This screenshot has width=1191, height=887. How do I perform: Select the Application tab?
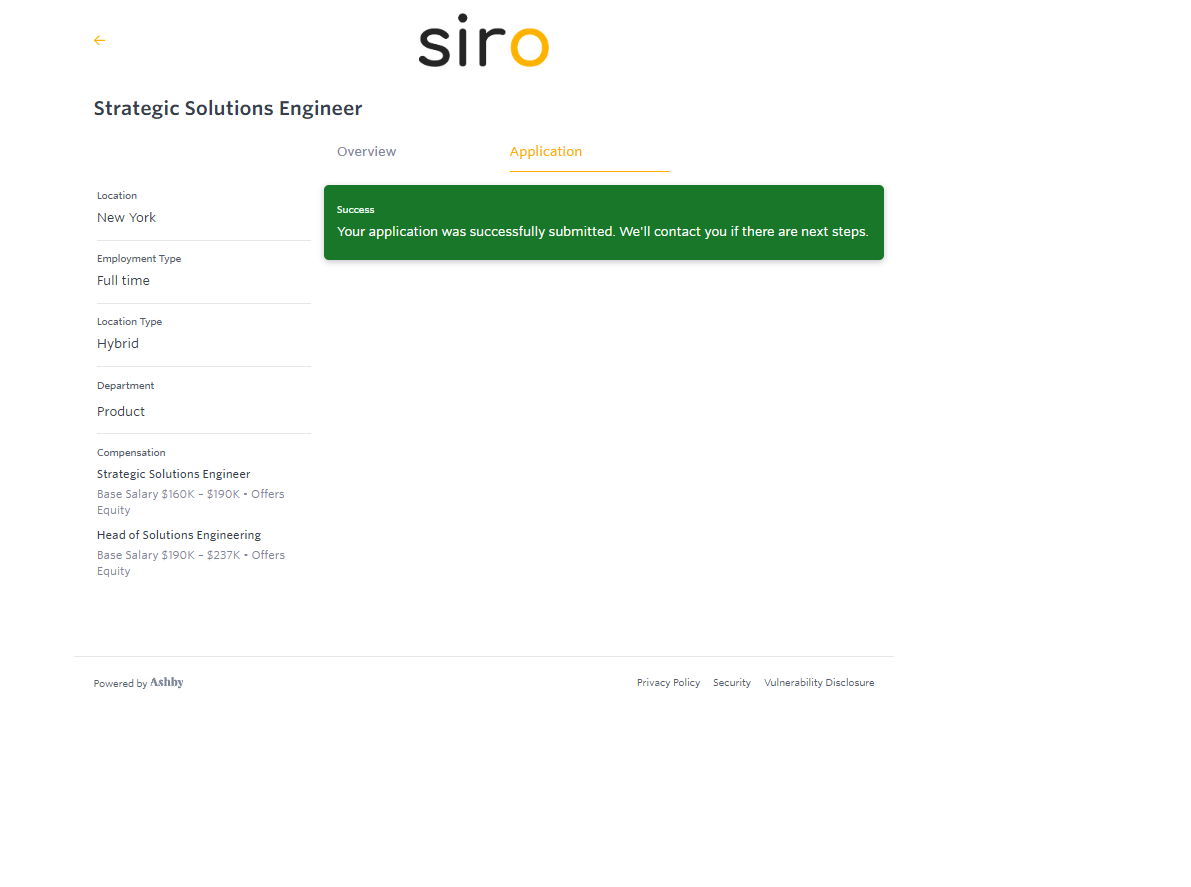tap(546, 152)
